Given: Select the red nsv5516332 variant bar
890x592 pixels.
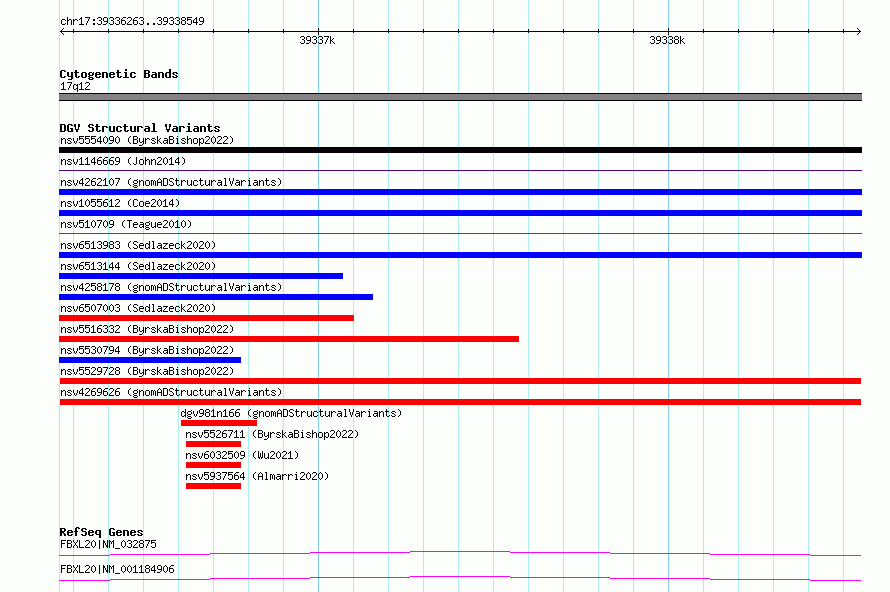Looking at the screenshot, I should click(x=289, y=339).
